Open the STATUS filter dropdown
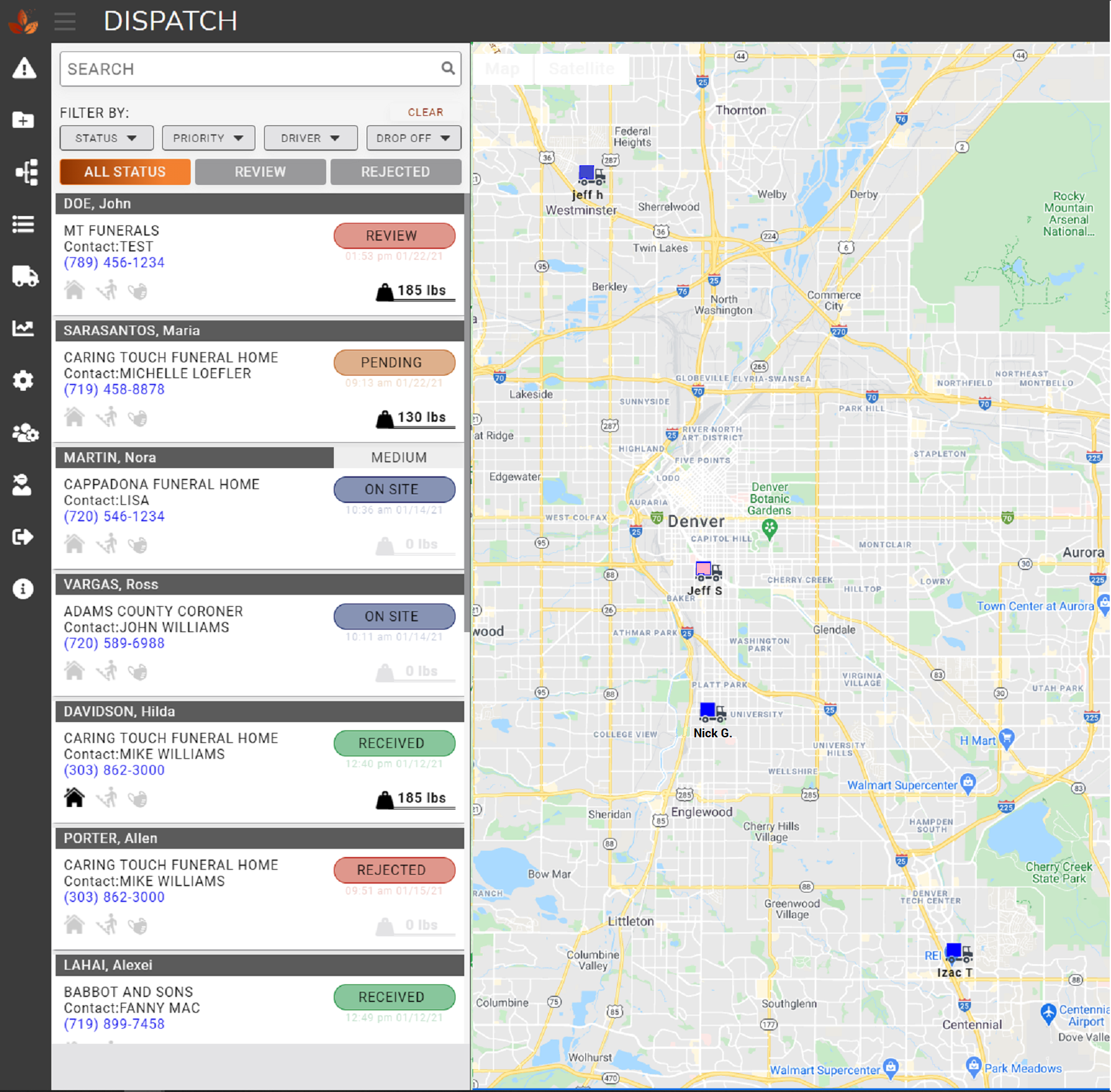Screen dimensions: 1111x1092 tap(106, 137)
